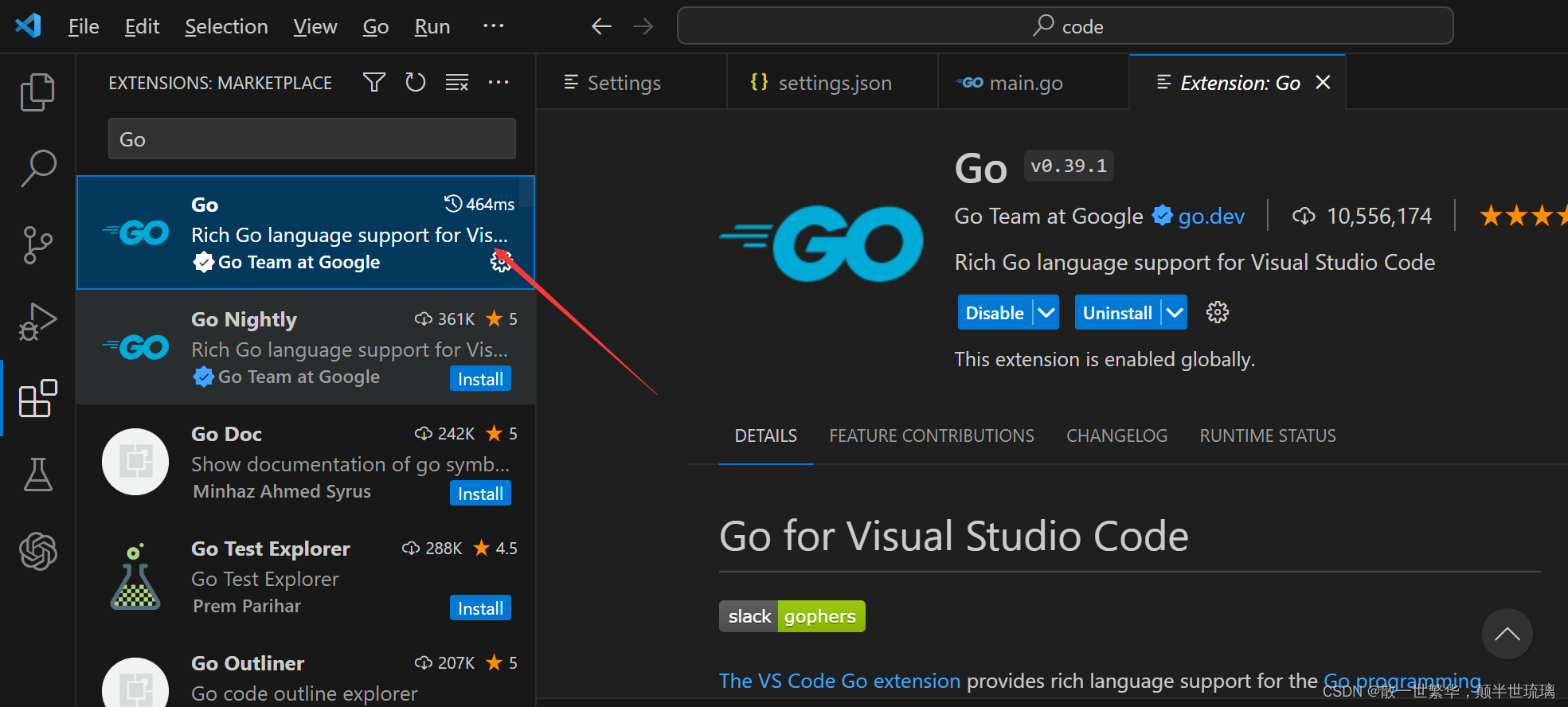Switch to the main.go tab

point(1033,82)
